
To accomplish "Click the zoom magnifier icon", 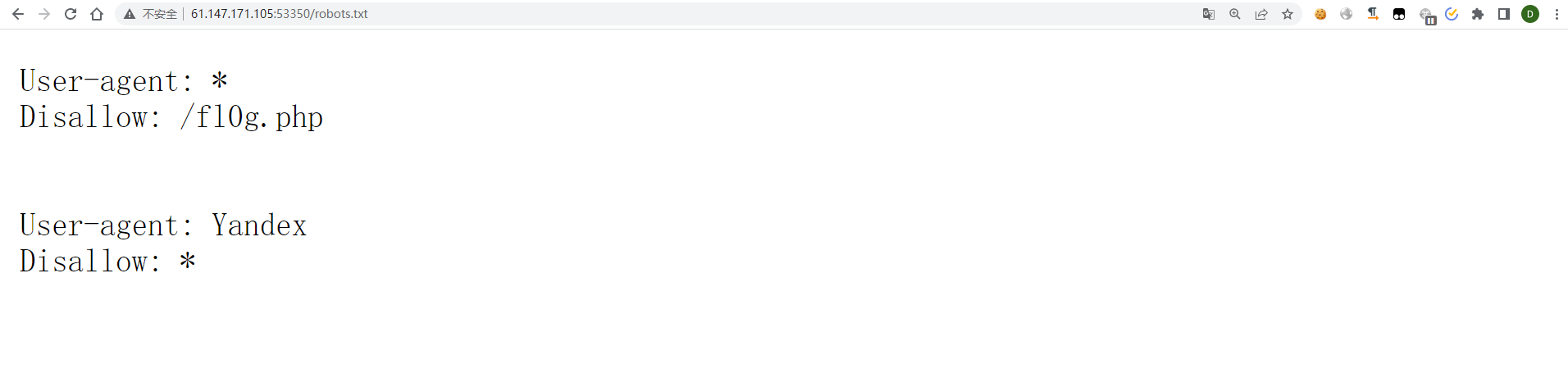I will click(1234, 14).
